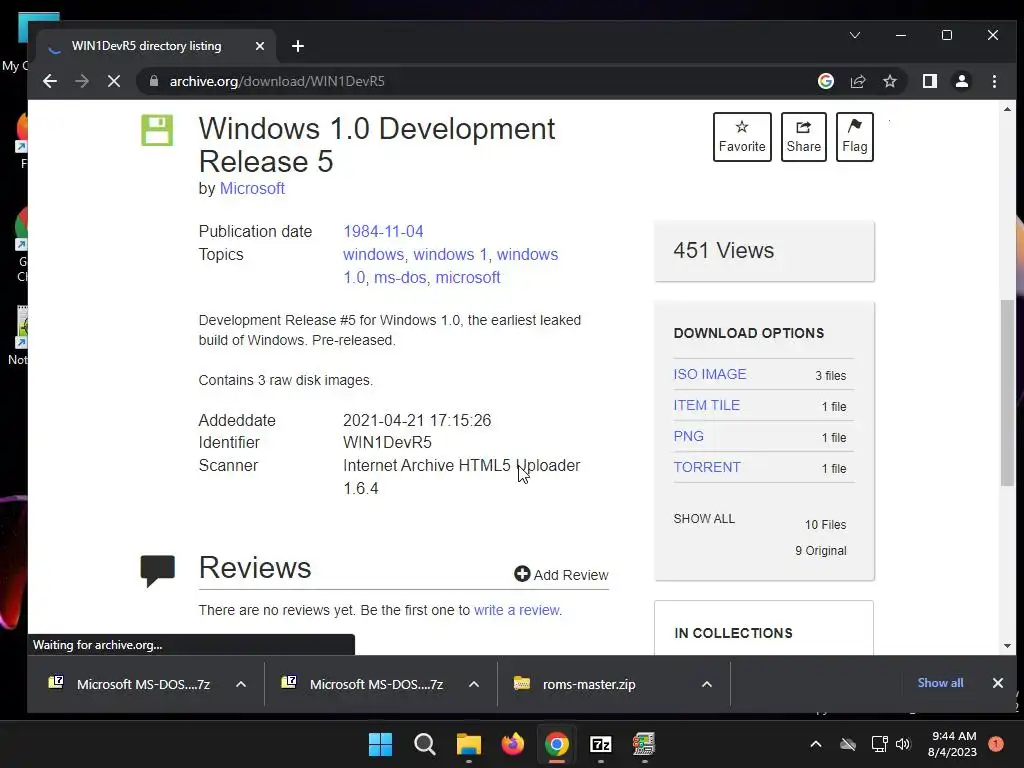Viewport: 1024px width, 768px height.
Task: Click the 451 Views statistic
Action: click(724, 250)
